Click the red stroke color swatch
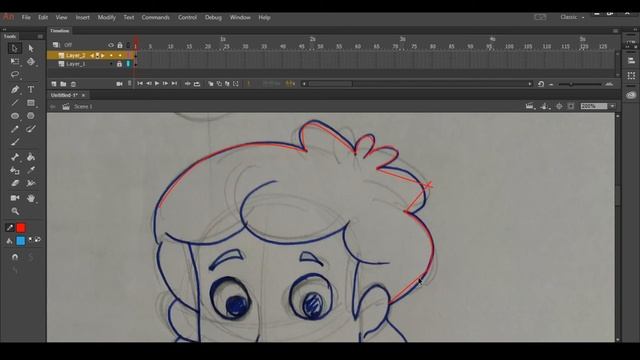640x360 pixels. click(x=21, y=228)
